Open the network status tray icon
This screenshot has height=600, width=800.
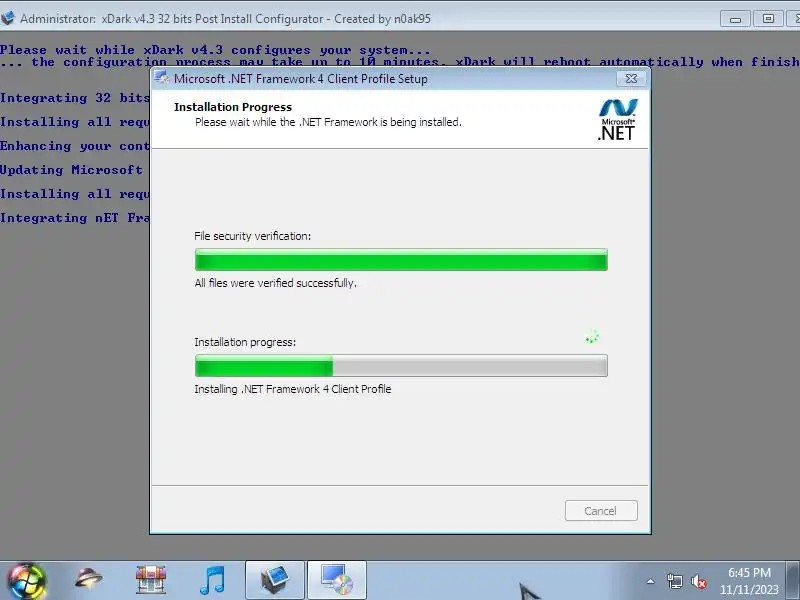coord(674,581)
